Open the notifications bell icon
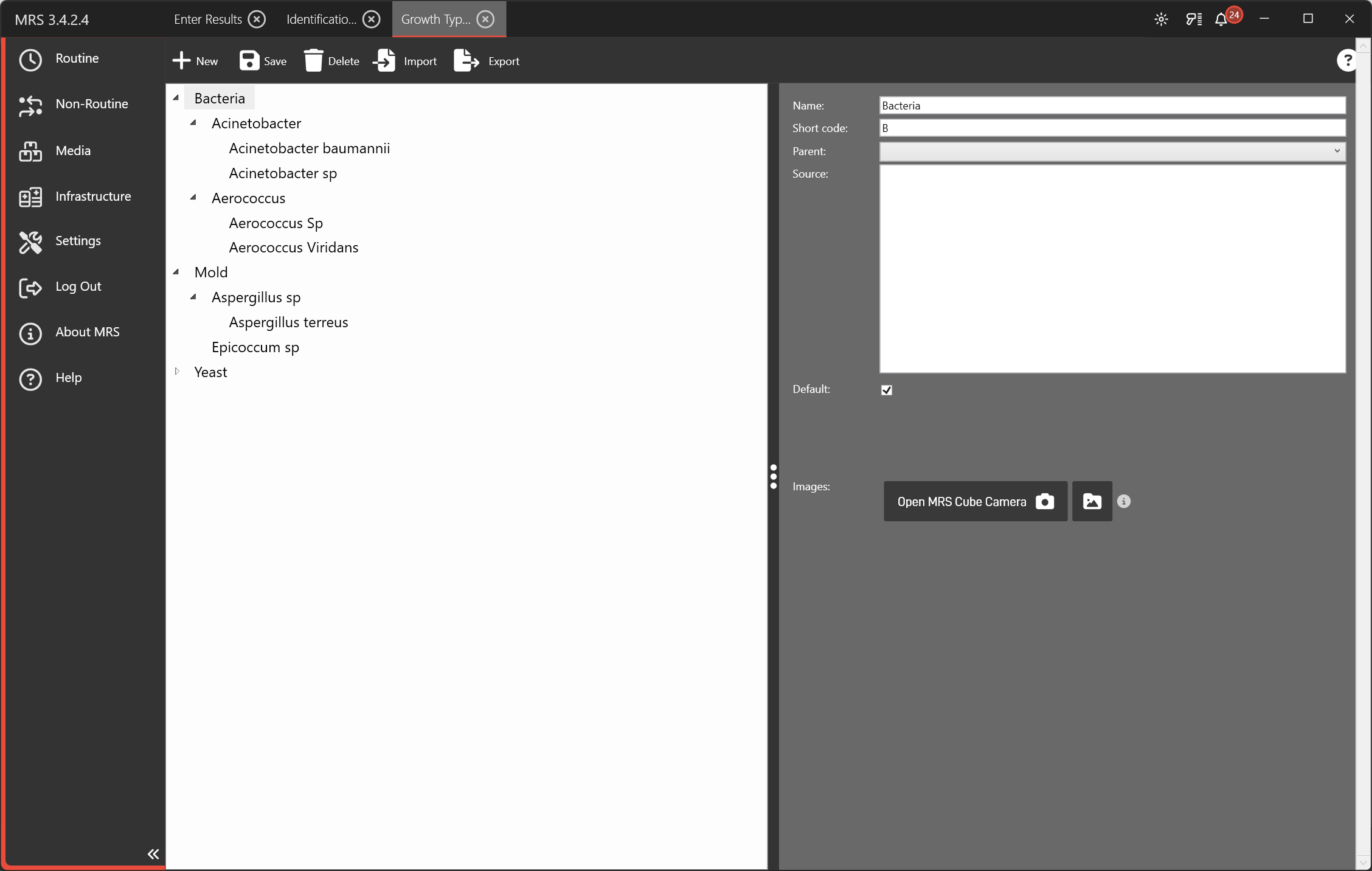Image resolution: width=1372 pixels, height=871 pixels. [x=1221, y=19]
